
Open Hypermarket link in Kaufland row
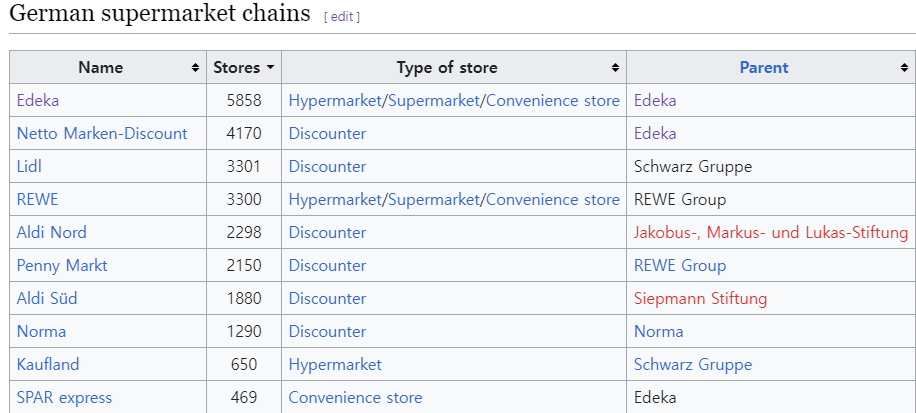coord(335,364)
